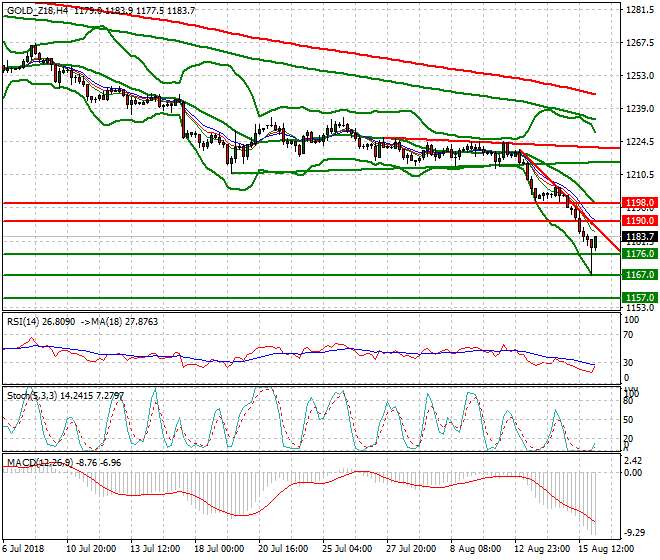Select the red 1190.0 resistance price label

639,220
